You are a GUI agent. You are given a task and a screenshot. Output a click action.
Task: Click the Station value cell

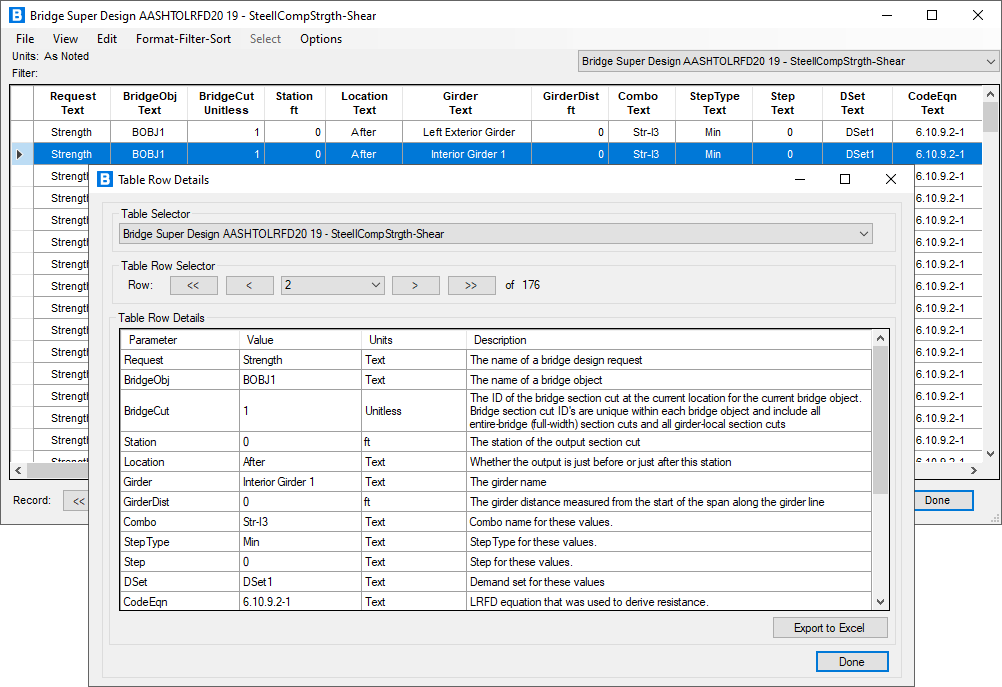point(299,442)
